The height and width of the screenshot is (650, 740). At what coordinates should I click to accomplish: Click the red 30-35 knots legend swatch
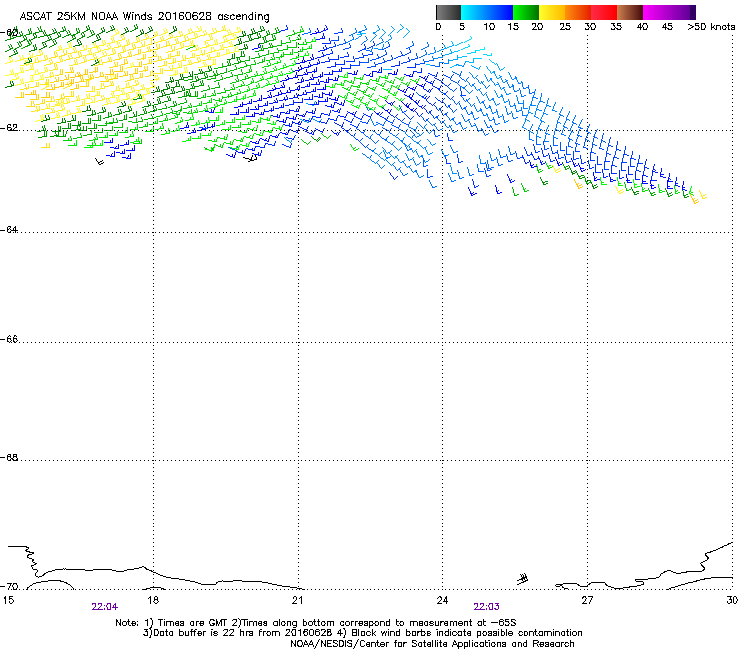pos(604,12)
